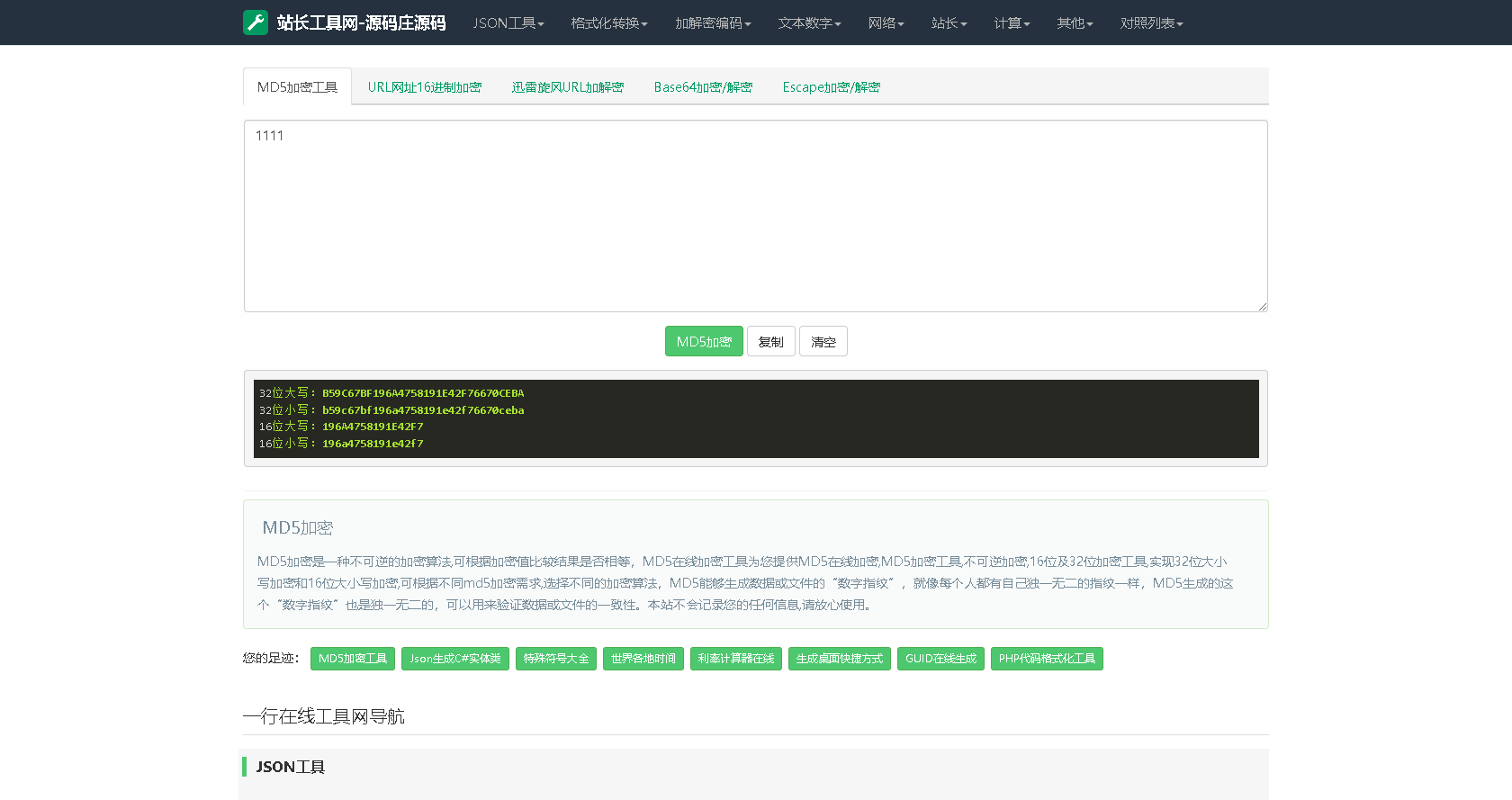Image resolution: width=1512 pixels, height=800 pixels.
Task: Click the MD5加密 description heading
Action: coord(298,527)
